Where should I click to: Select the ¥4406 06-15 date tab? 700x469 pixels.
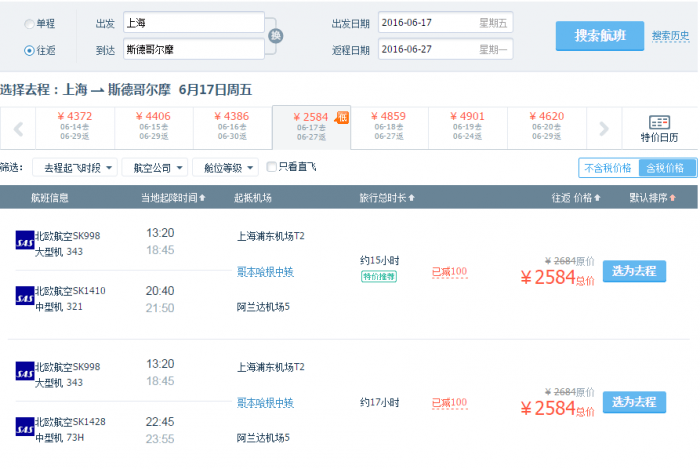[154, 126]
